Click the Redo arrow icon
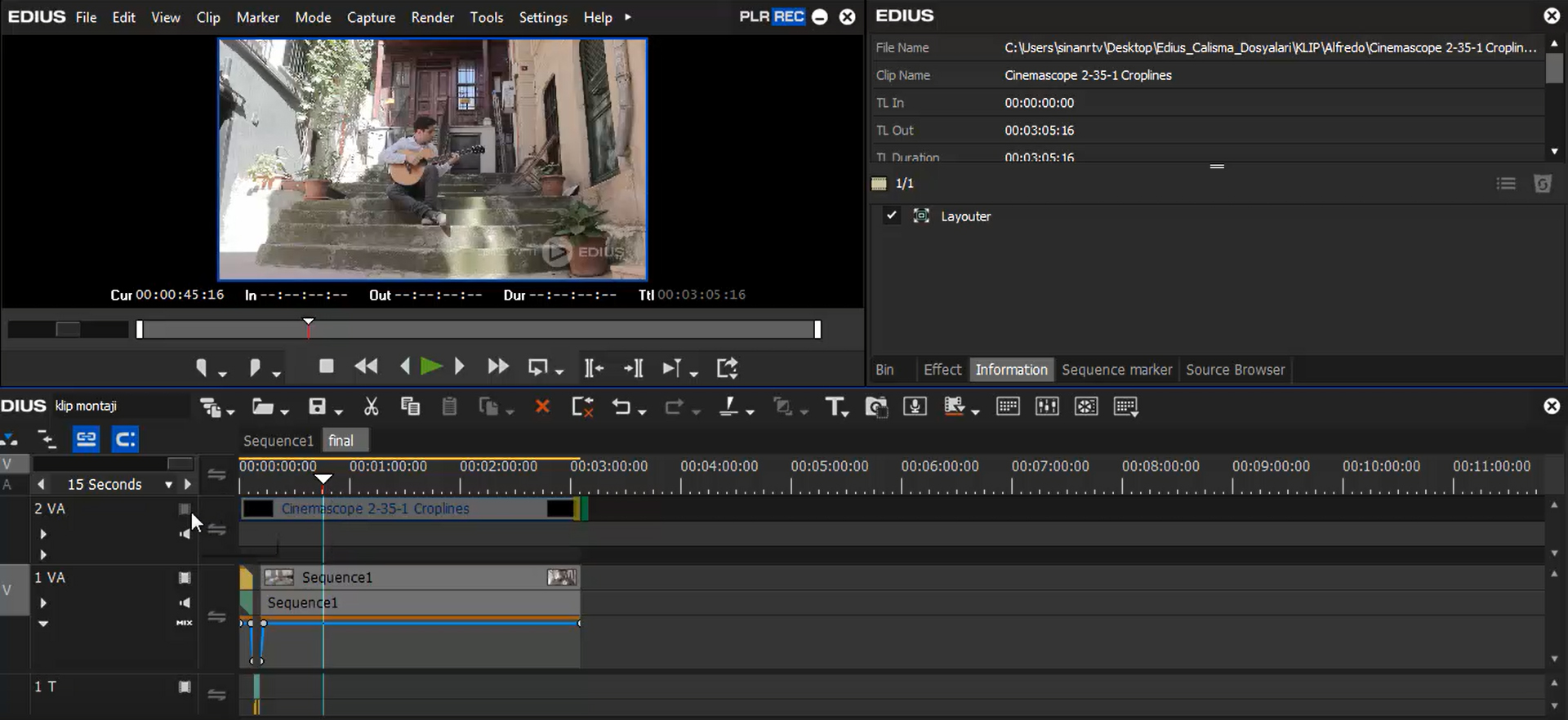Image resolution: width=1568 pixels, height=720 pixels. click(675, 407)
